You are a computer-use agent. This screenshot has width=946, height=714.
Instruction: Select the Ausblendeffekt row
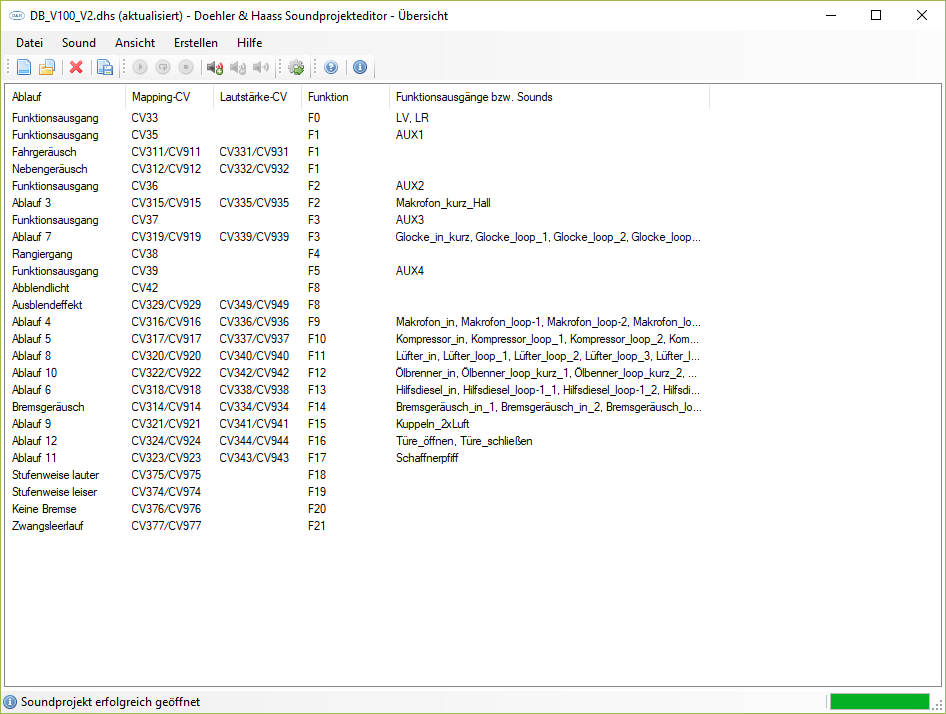click(358, 305)
